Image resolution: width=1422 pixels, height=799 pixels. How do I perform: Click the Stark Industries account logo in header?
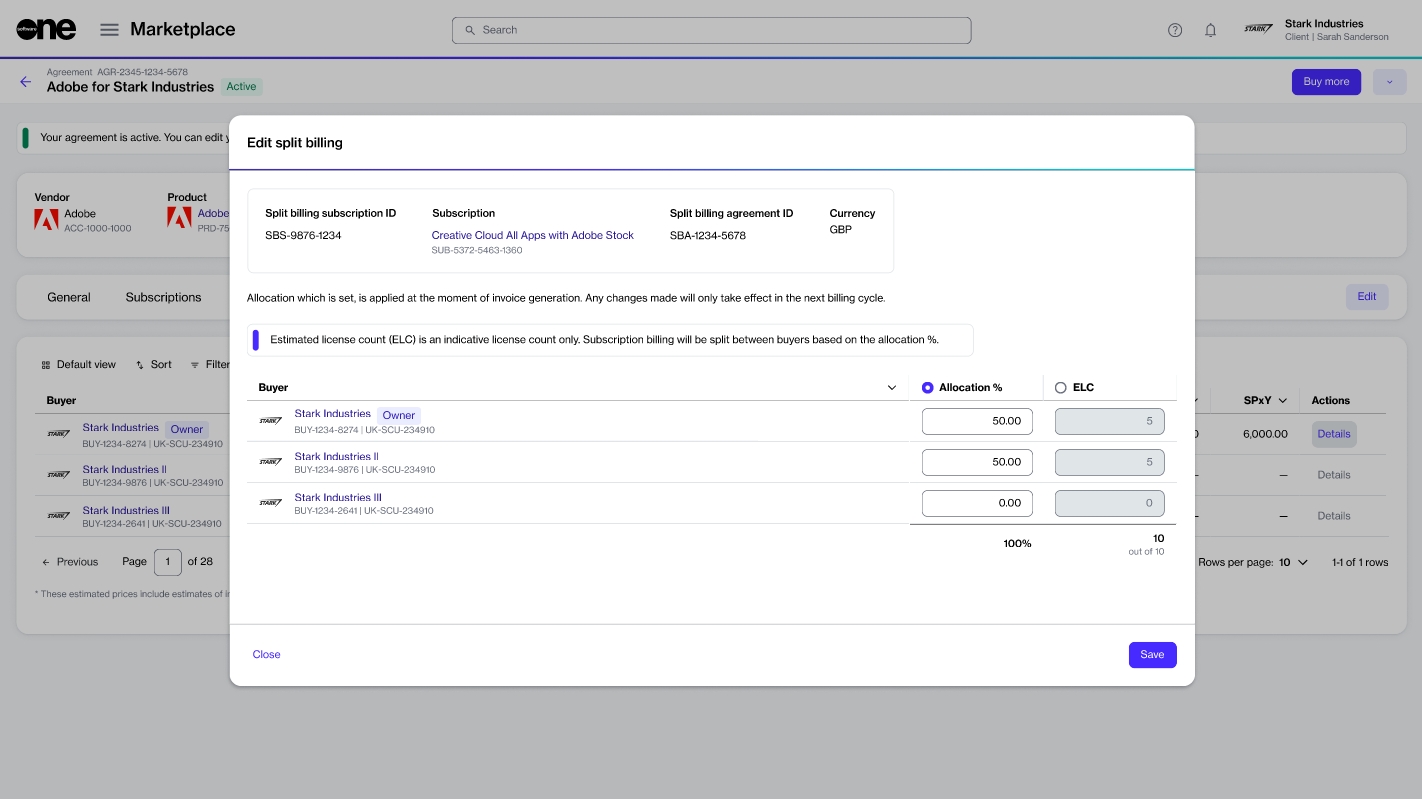(x=1258, y=30)
